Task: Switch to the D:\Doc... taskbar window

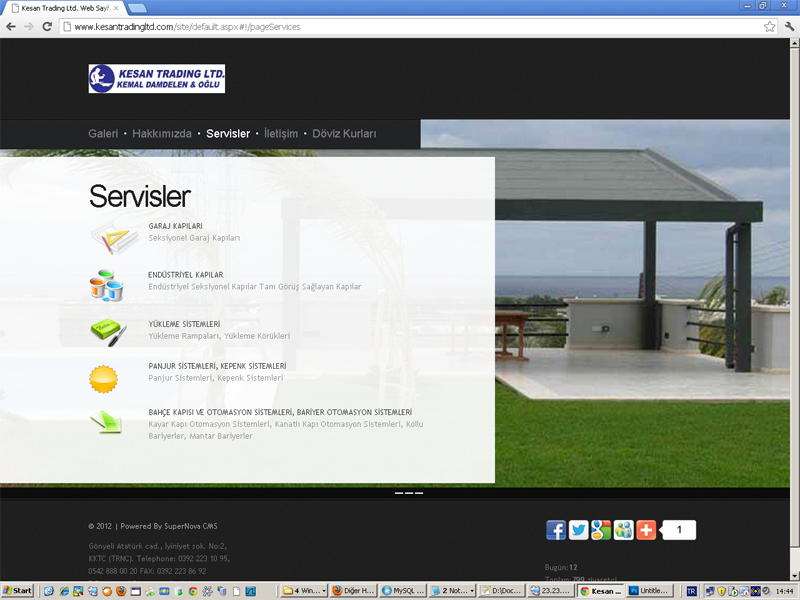Action: (x=502, y=591)
